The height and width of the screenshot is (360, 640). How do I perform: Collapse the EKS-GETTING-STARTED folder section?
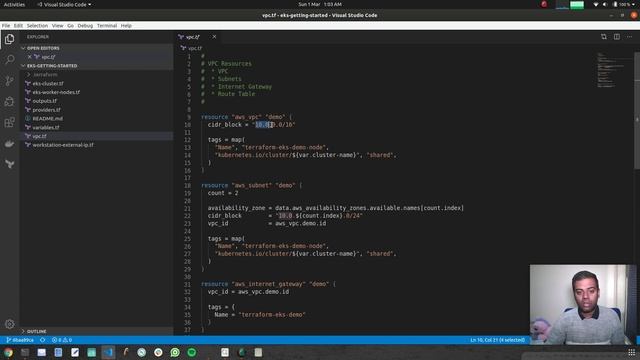(97, 66)
